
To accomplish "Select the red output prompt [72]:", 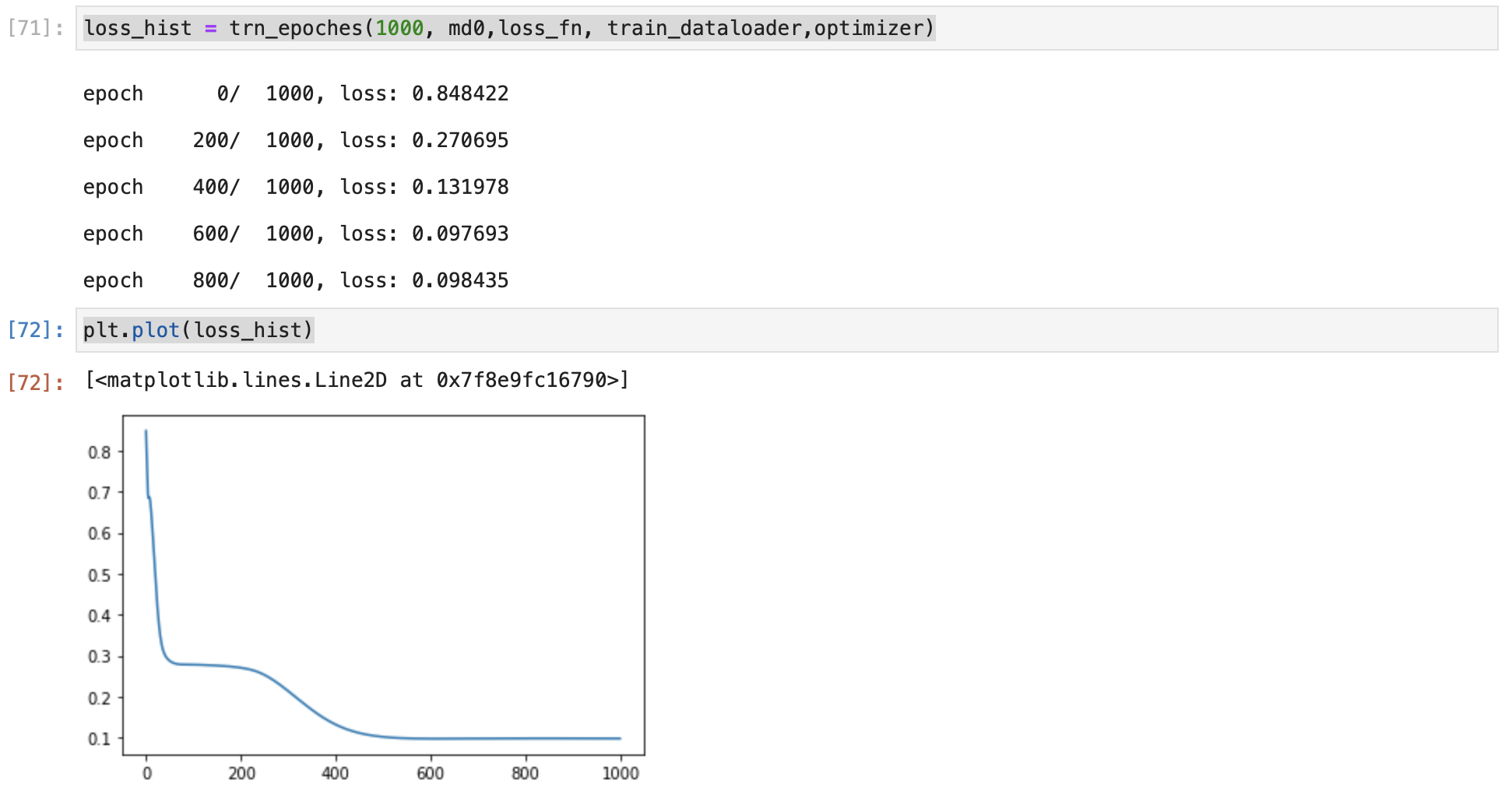I will pos(36,382).
